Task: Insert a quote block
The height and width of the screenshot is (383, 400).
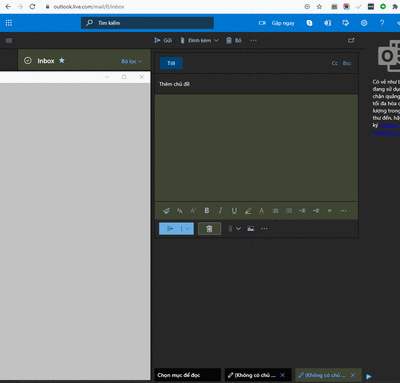Action: (x=330, y=211)
